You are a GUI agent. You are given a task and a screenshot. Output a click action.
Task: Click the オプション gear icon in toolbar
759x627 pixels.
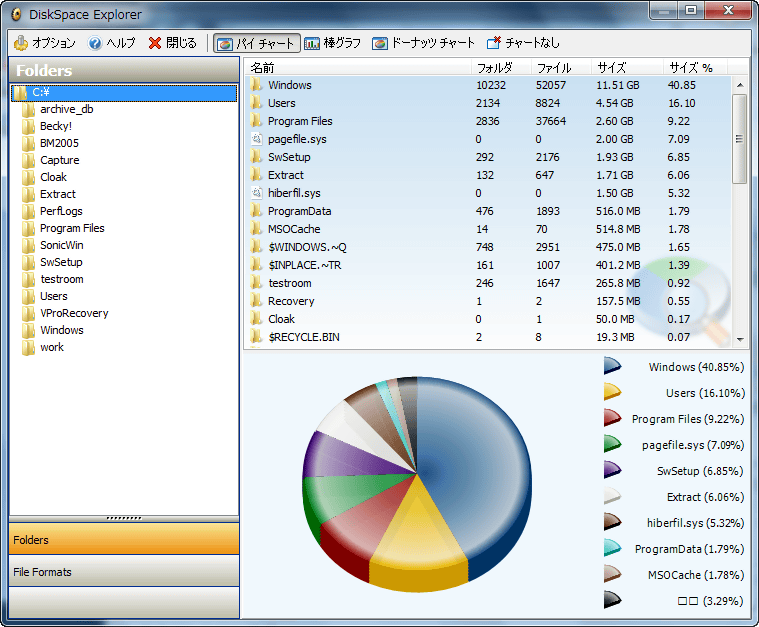(21, 44)
